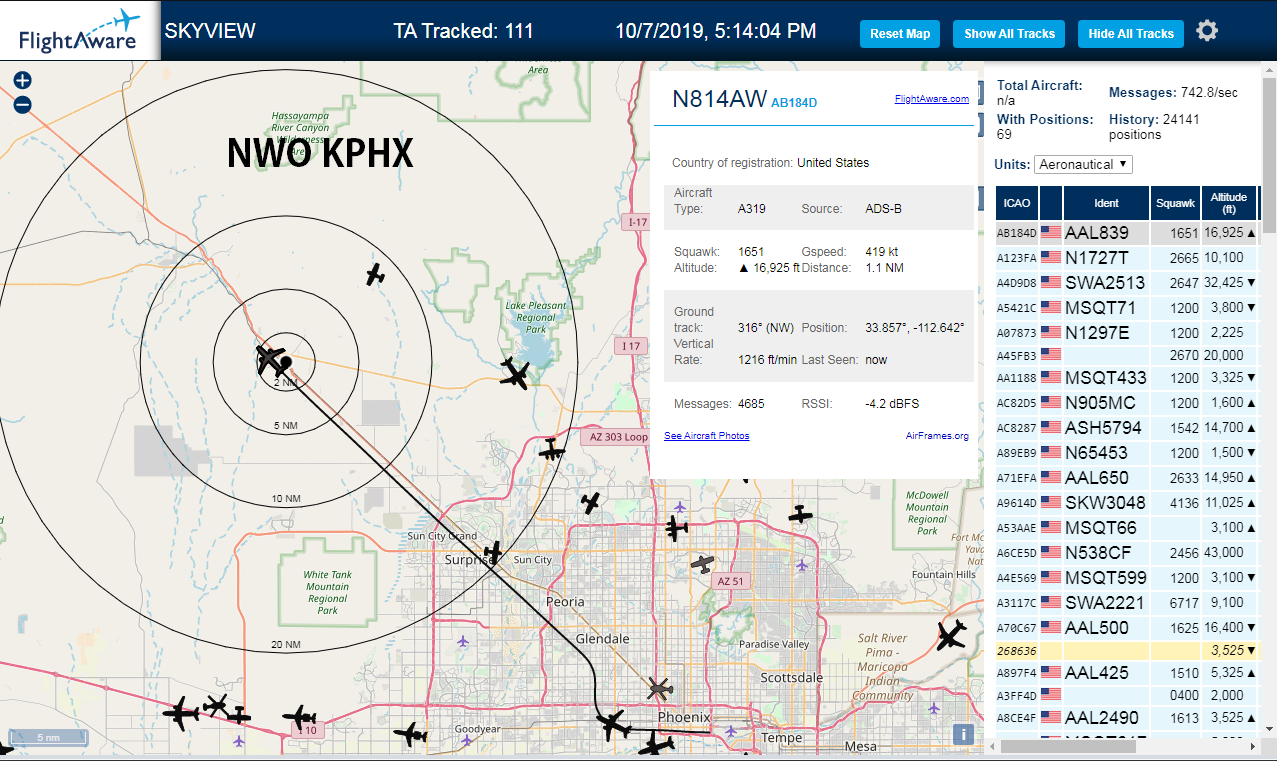The width and height of the screenshot is (1277, 761).
Task: Select the N905MC row
Action: coord(1127,402)
